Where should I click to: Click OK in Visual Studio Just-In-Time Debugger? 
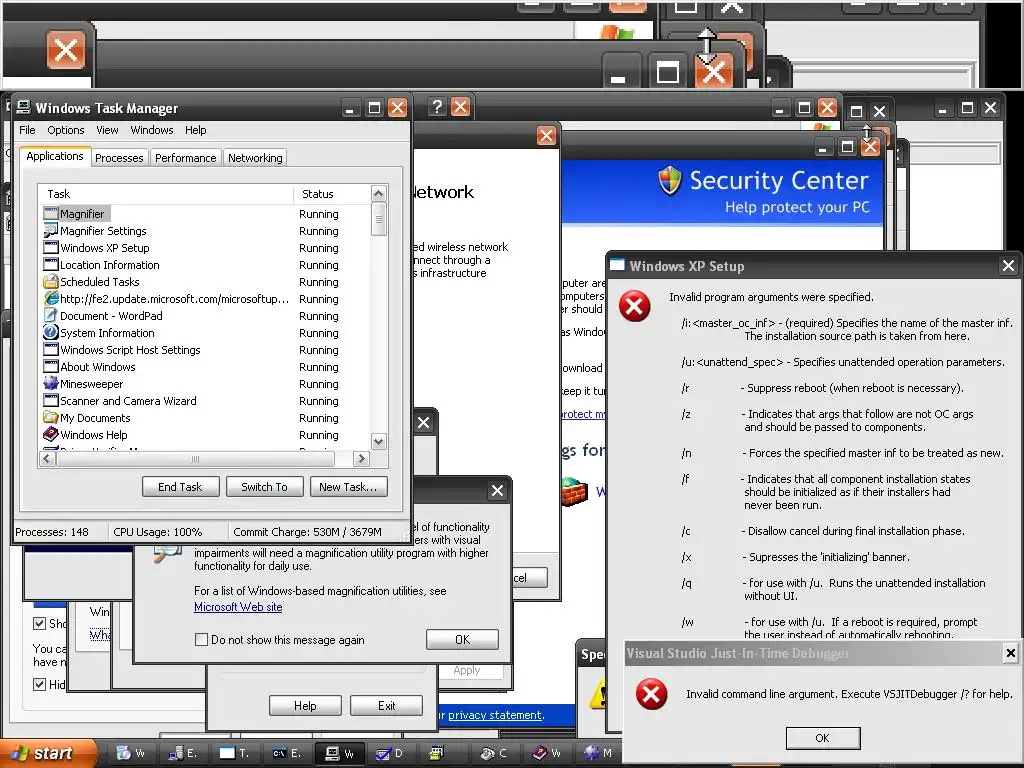tap(823, 738)
